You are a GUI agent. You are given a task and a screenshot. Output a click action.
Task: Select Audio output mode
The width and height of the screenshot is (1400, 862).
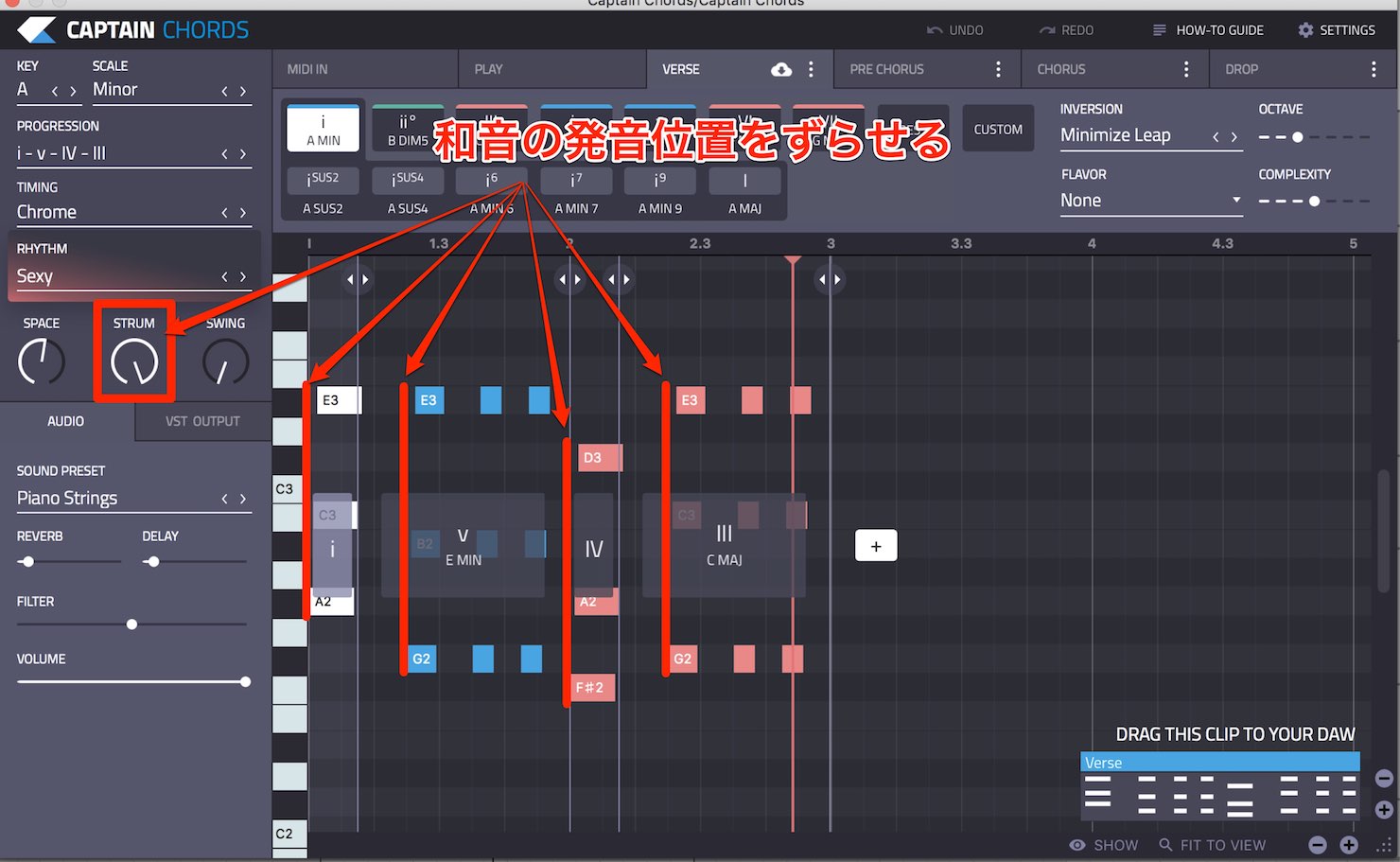[66, 421]
